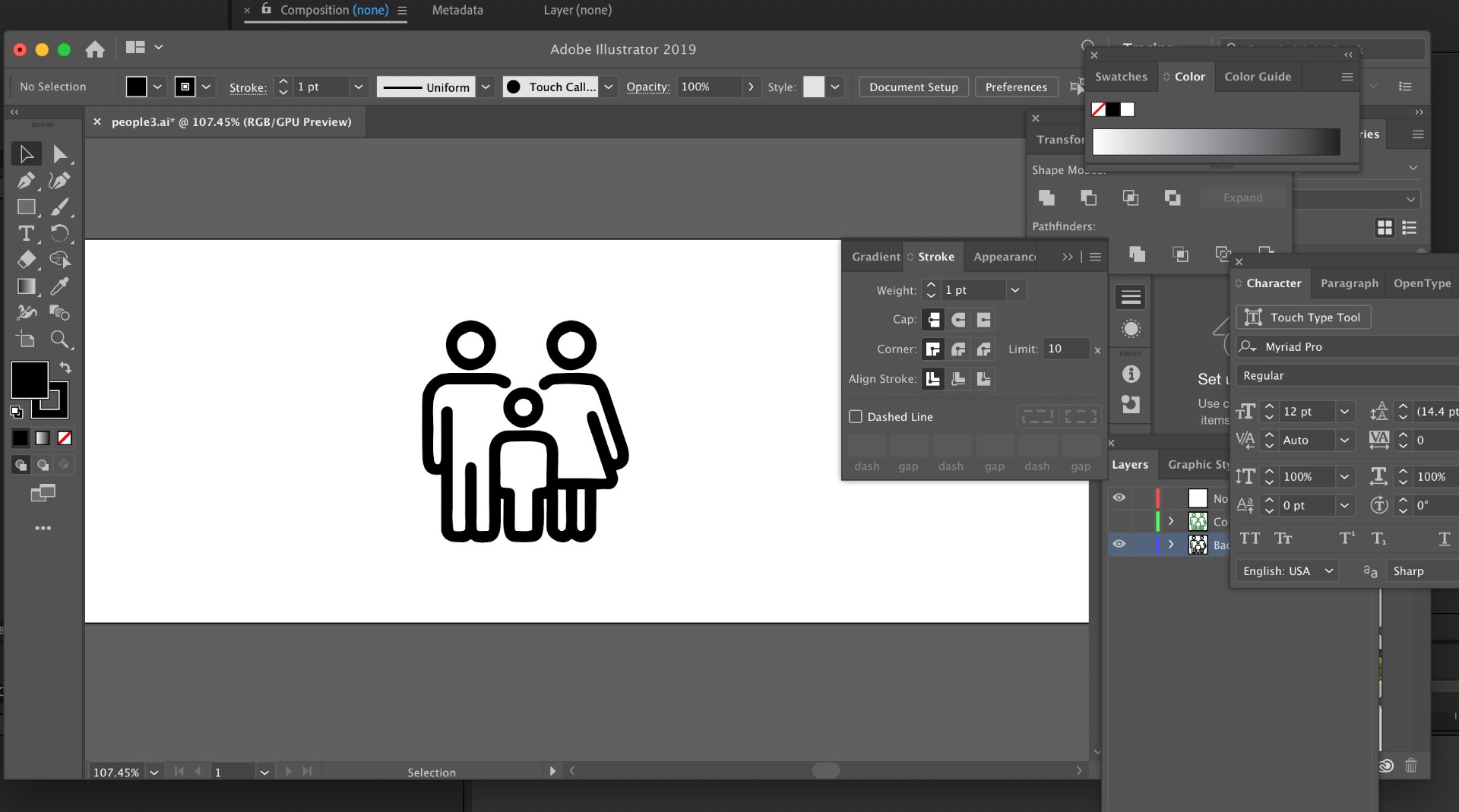The height and width of the screenshot is (812, 1459).
Task: Select the Paintbrush tool
Action: 60,207
